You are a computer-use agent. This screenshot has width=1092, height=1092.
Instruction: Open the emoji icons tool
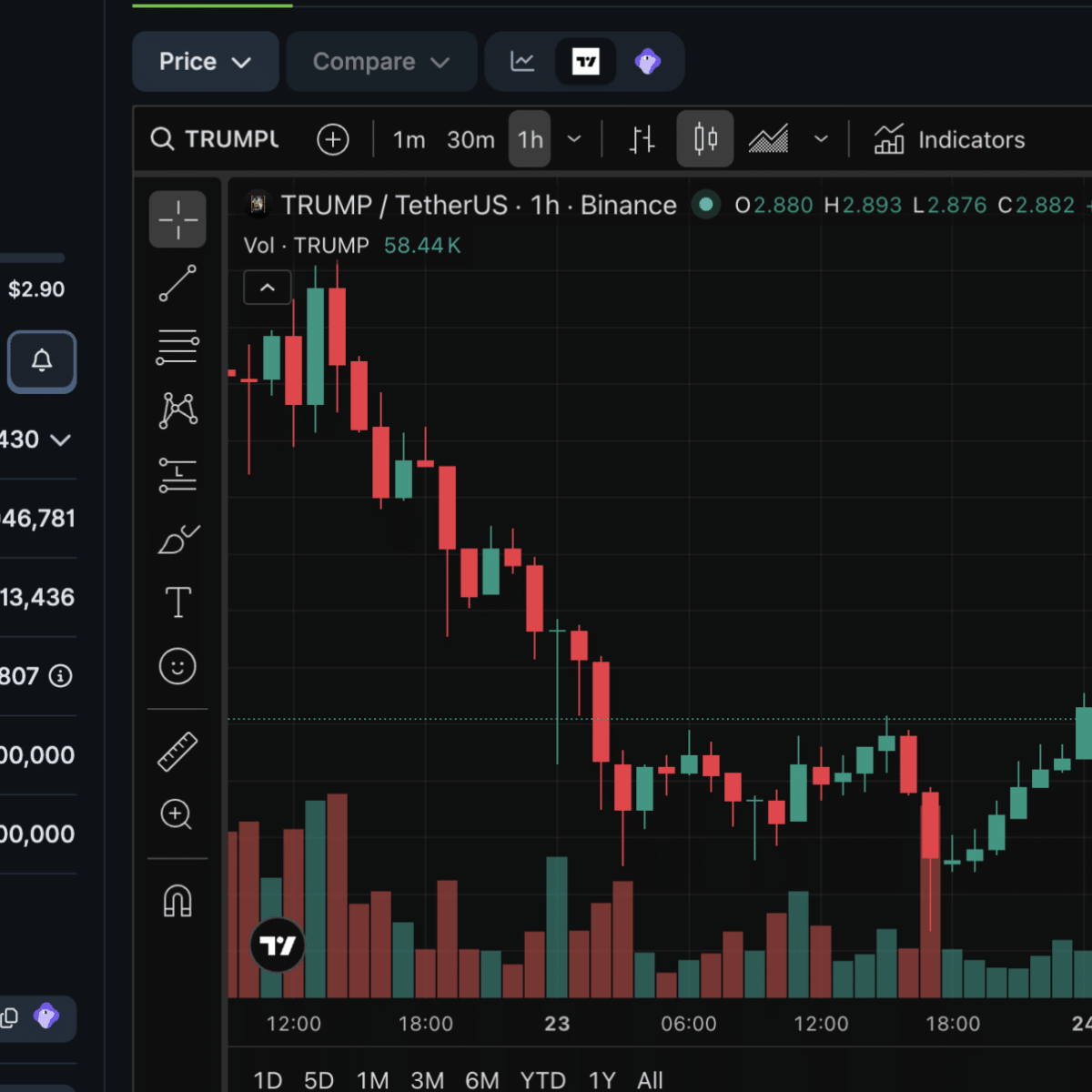[177, 666]
